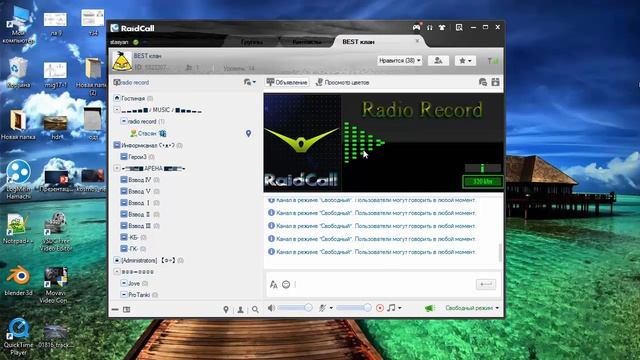Collapse the MUSIC channel group
640x360 pixels.
[116, 110]
